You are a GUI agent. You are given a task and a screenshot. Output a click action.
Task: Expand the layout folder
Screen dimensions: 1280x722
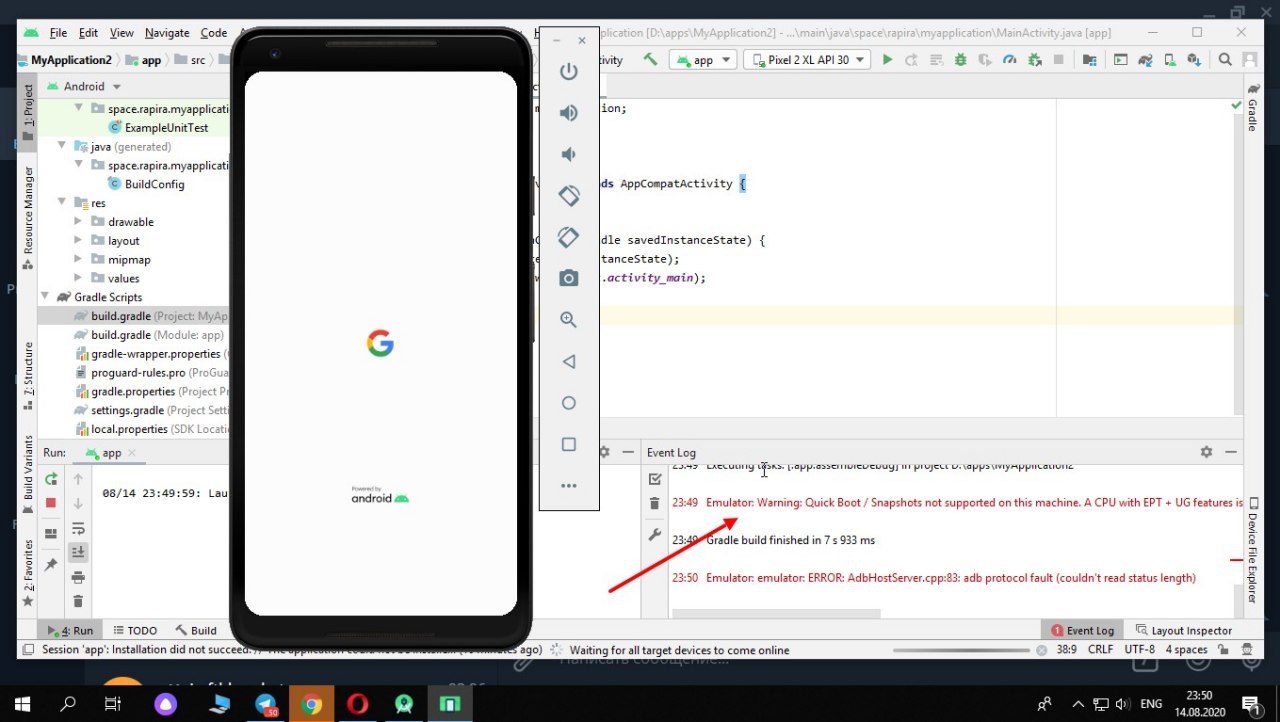[79, 241]
